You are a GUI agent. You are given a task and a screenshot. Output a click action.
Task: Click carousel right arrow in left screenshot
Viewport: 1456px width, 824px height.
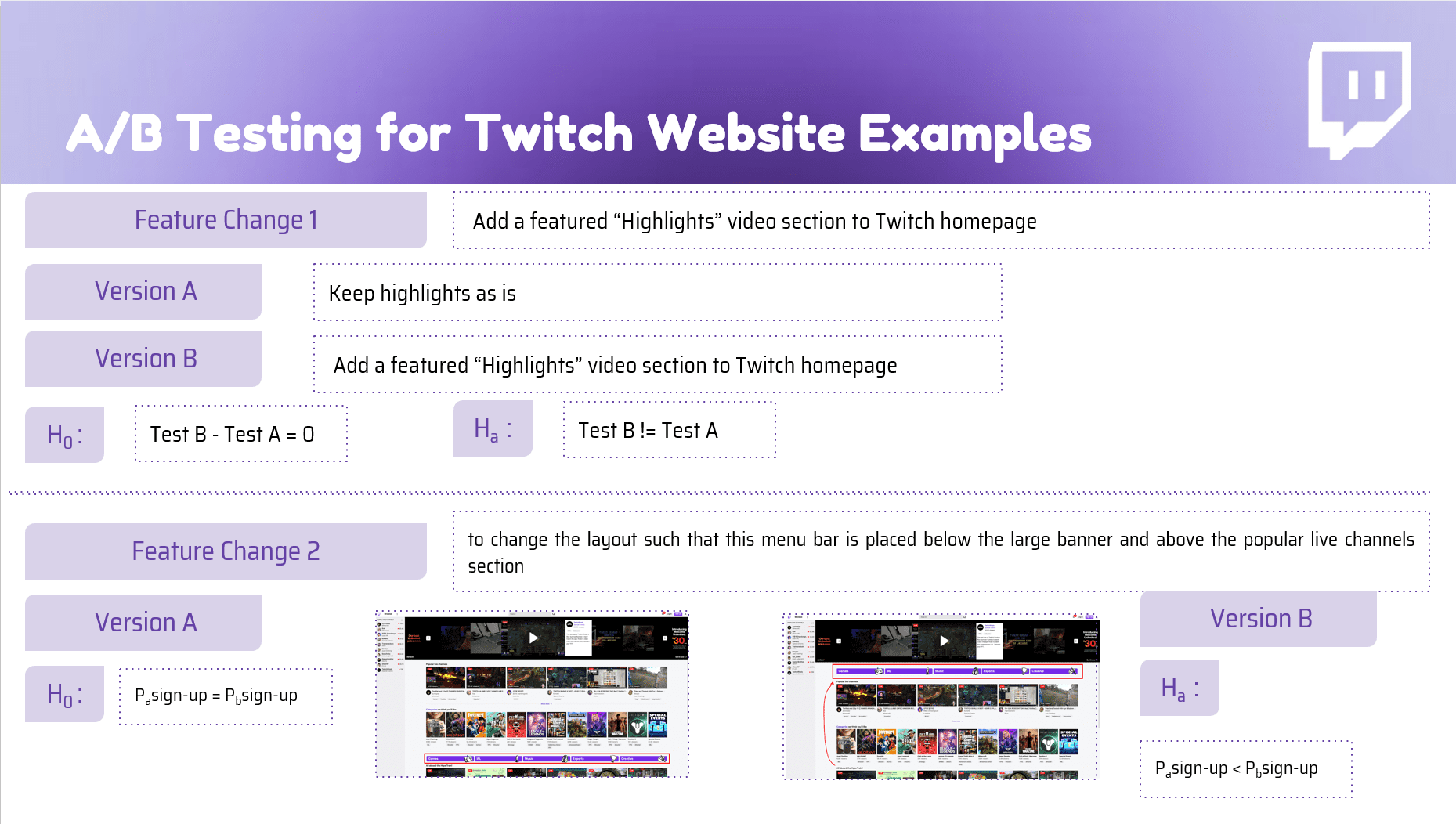665,638
